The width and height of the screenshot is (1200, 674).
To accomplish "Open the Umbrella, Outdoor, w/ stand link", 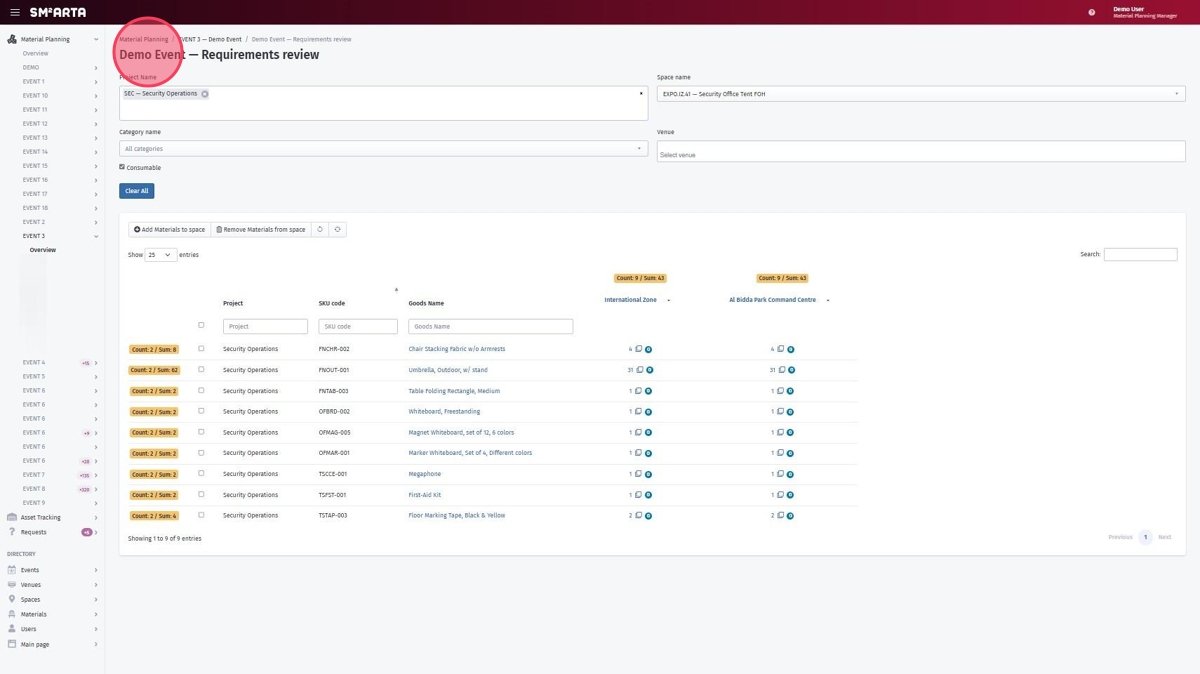I will pos(448,370).
